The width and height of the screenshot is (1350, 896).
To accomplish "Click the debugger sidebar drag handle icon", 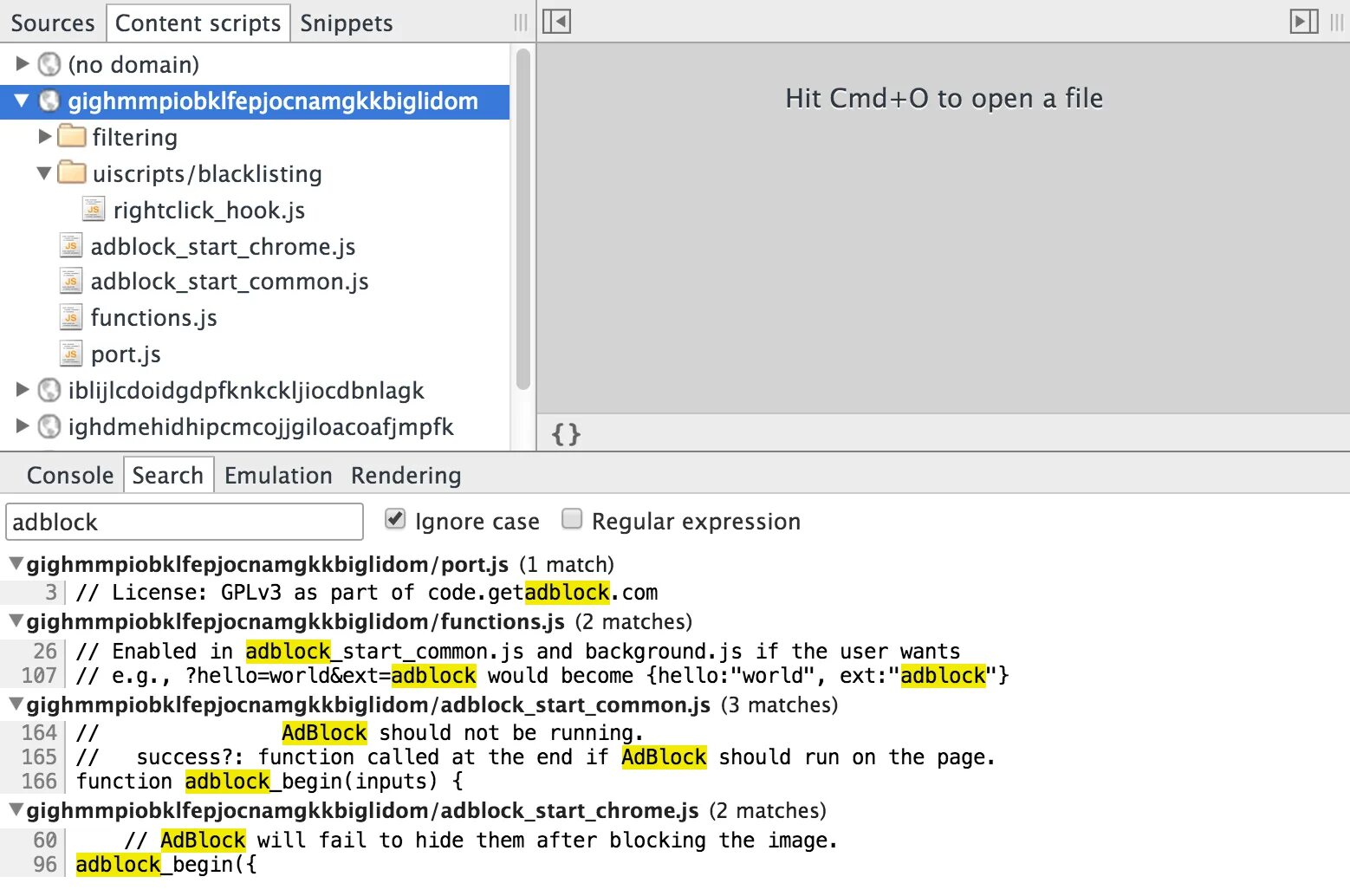I will click(x=1337, y=23).
